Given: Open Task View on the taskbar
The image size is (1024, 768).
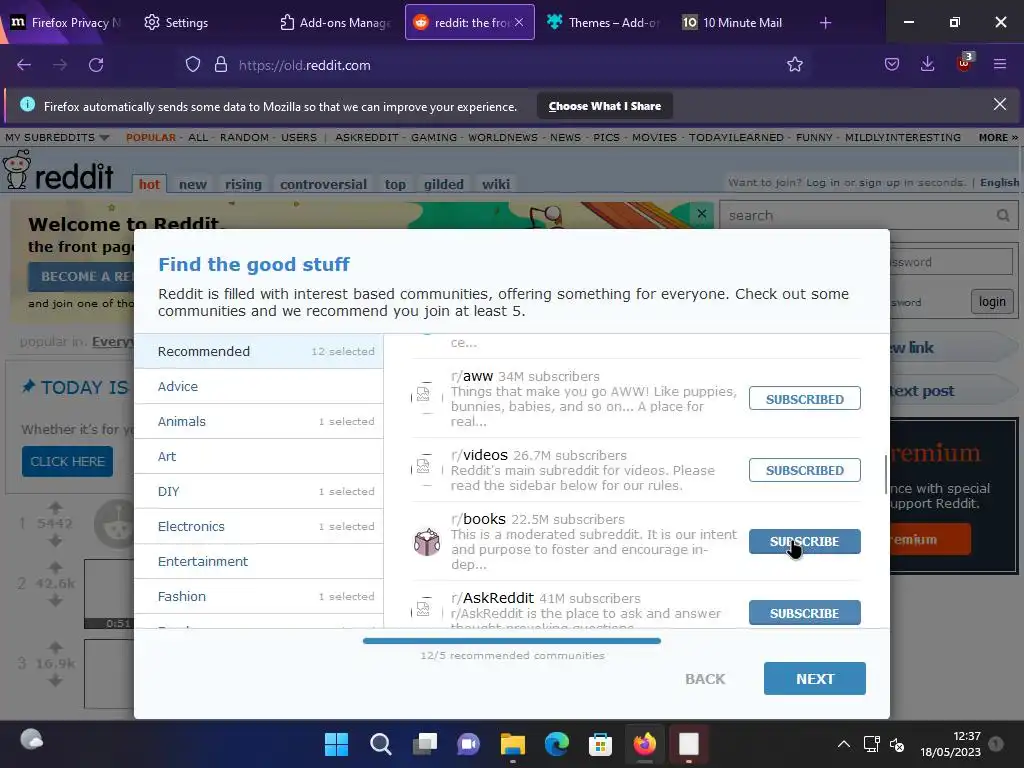Looking at the screenshot, I should [424, 744].
